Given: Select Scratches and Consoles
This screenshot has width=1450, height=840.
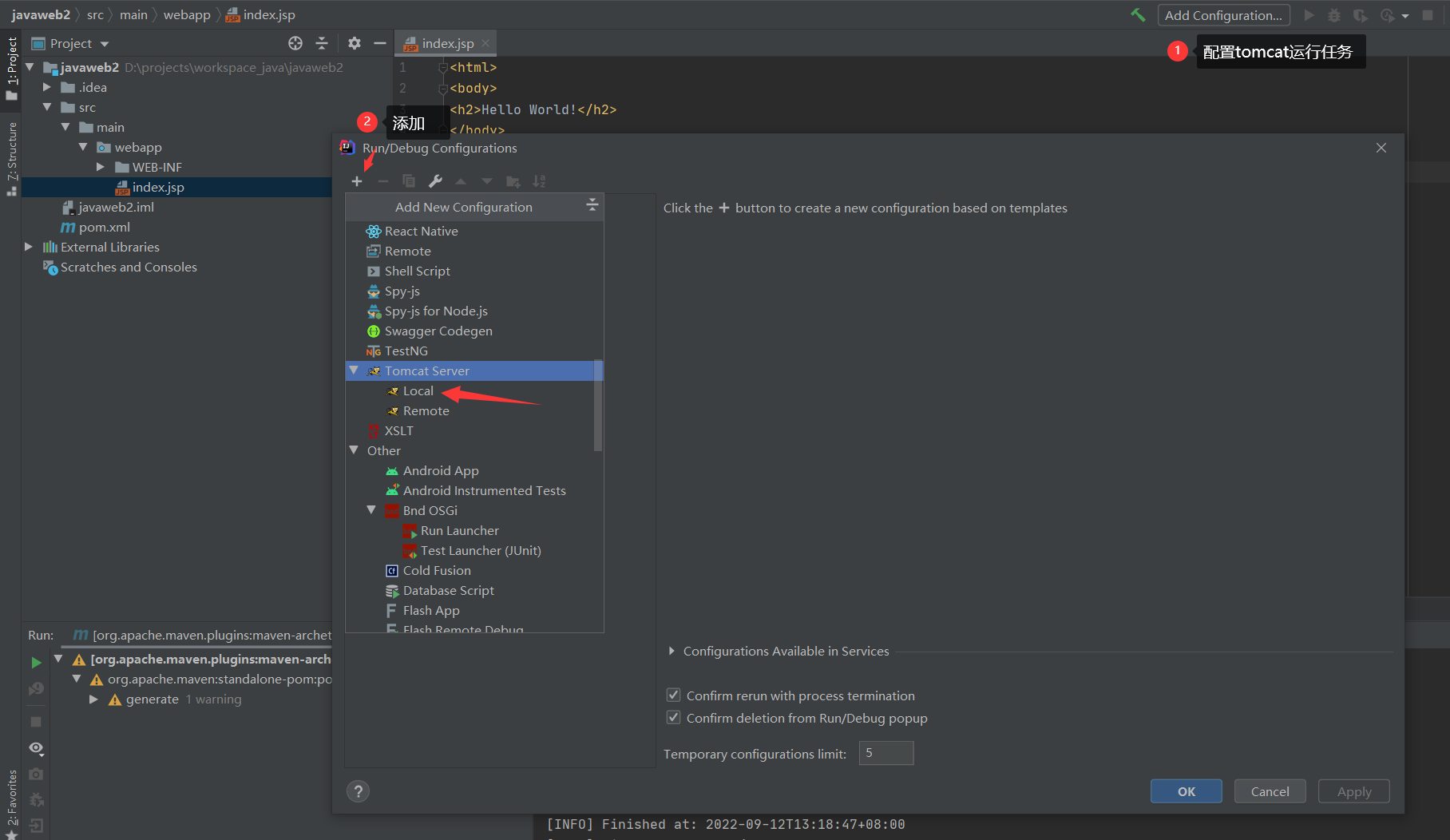Looking at the screenshot, I should click(120, 267).
